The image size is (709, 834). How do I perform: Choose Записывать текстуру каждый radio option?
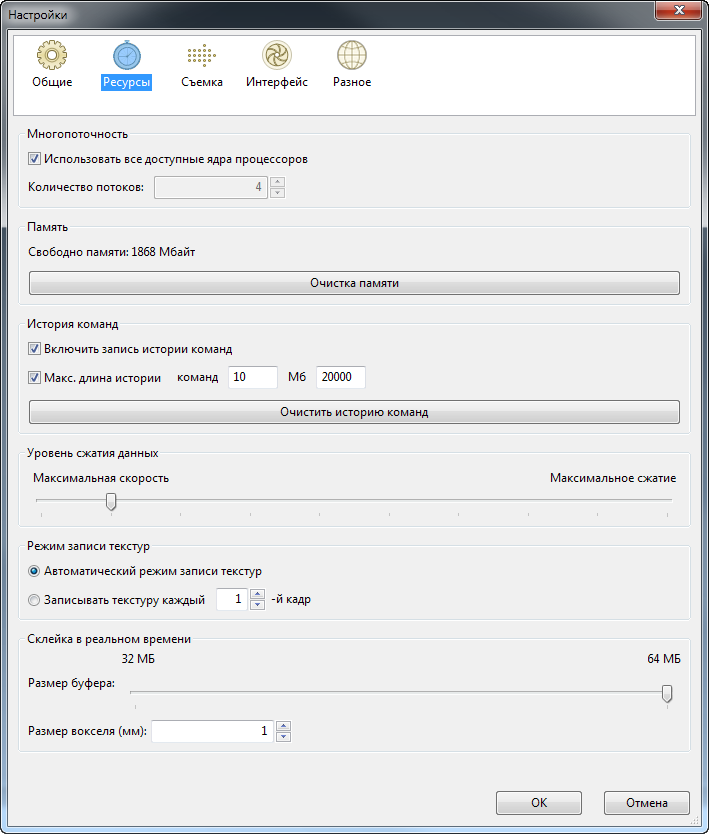tap(34, 600)
